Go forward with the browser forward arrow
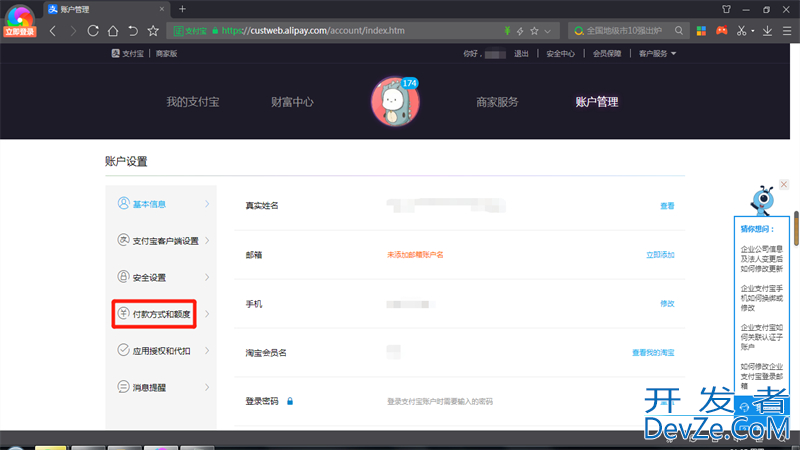800x450 pixels. tap(73, 31)
